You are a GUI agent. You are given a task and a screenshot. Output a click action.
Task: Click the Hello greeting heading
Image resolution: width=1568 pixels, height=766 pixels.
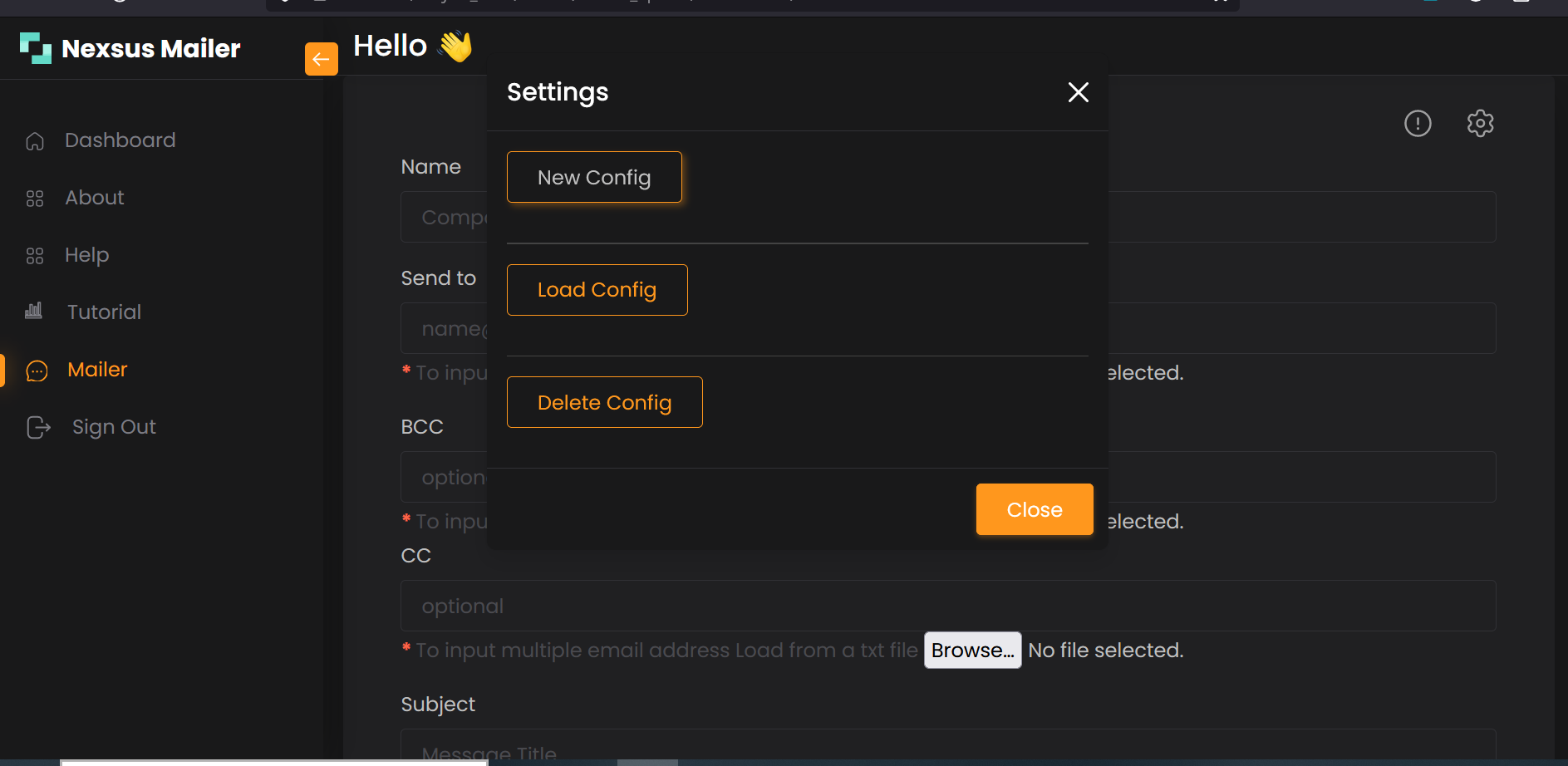pos(413,46)
